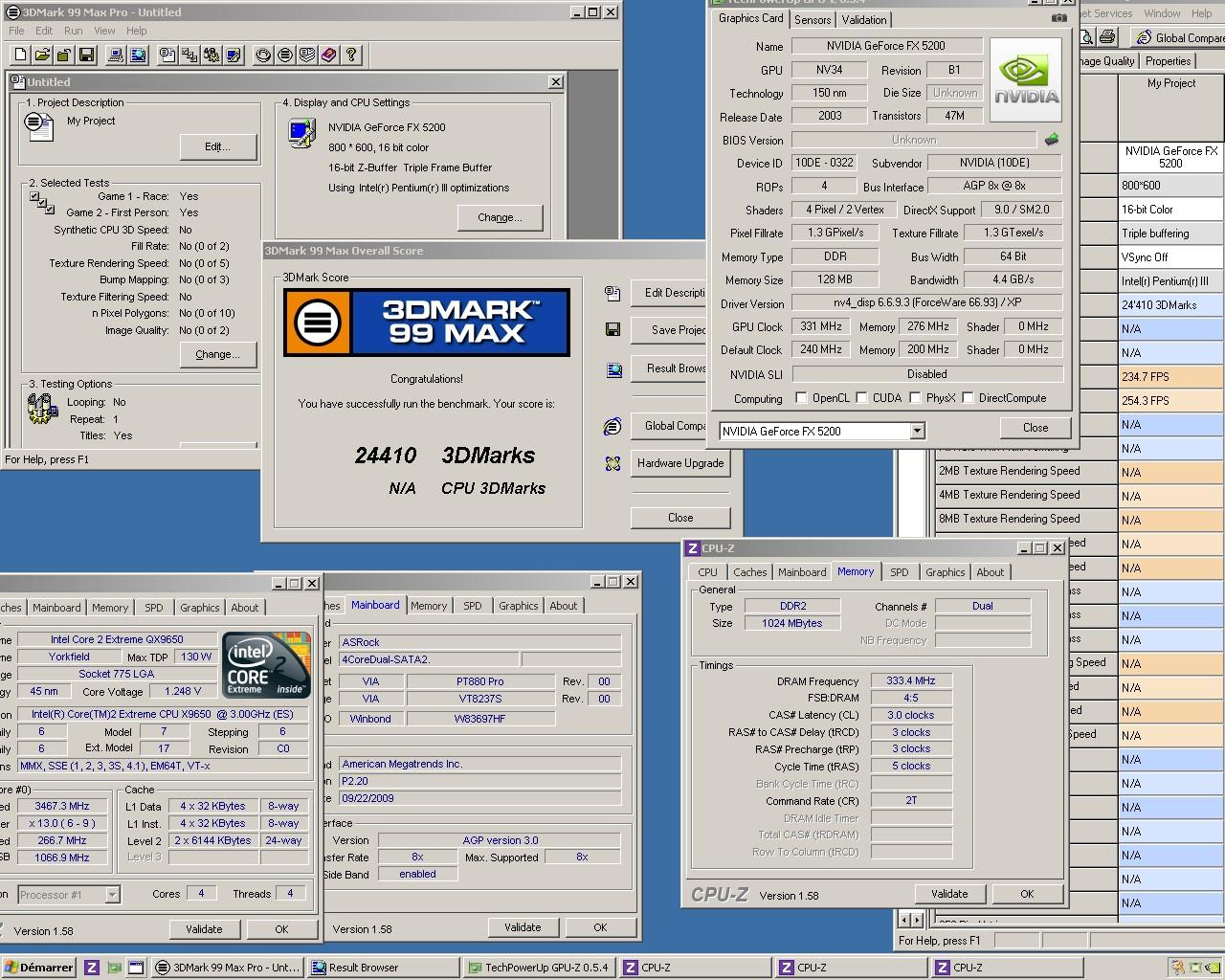
Task: Toggle the PhysX checkbox in GPU-Z
Action: 916,398
